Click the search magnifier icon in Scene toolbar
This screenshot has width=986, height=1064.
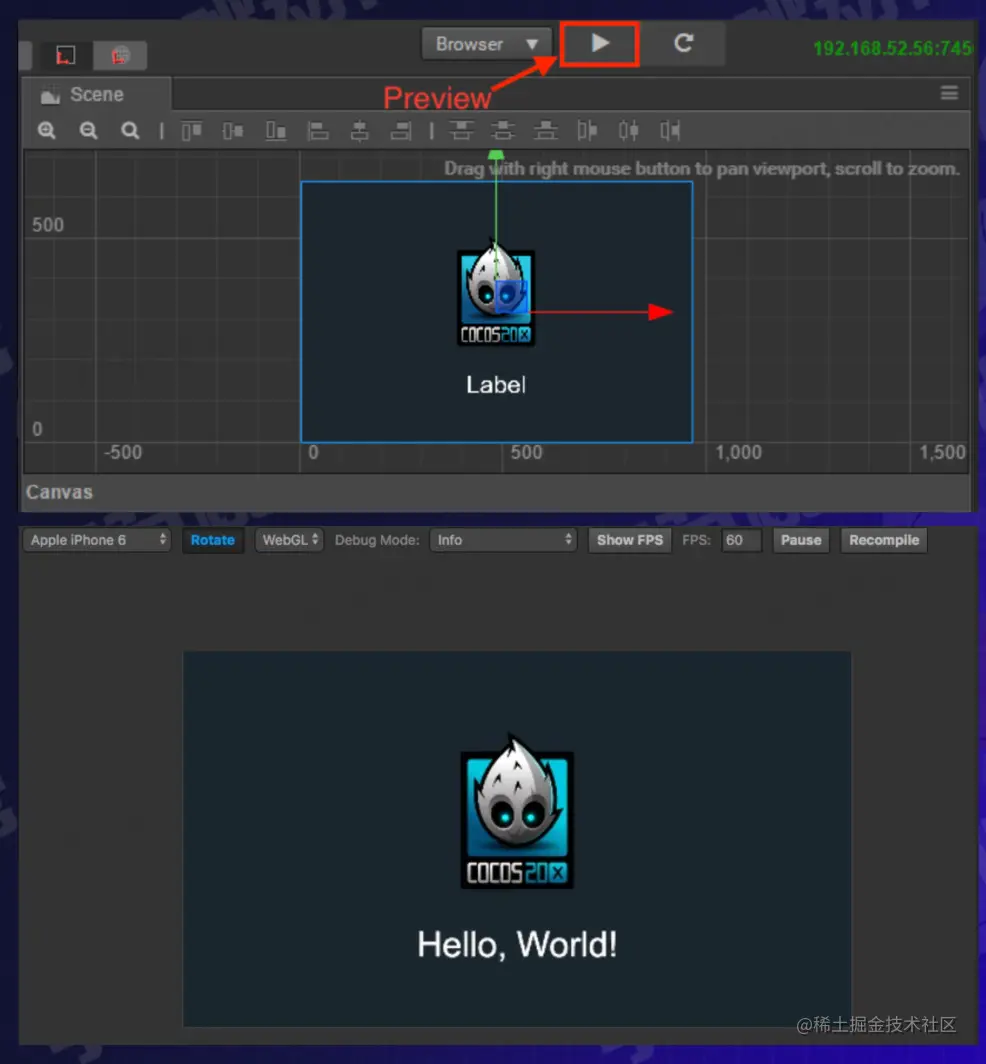point(128,130)
